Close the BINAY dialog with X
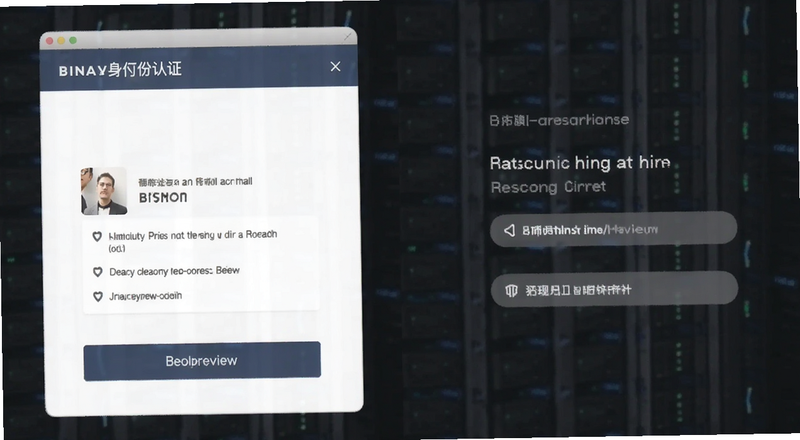Viewport: 800px width, 440px height. point(335,66)
